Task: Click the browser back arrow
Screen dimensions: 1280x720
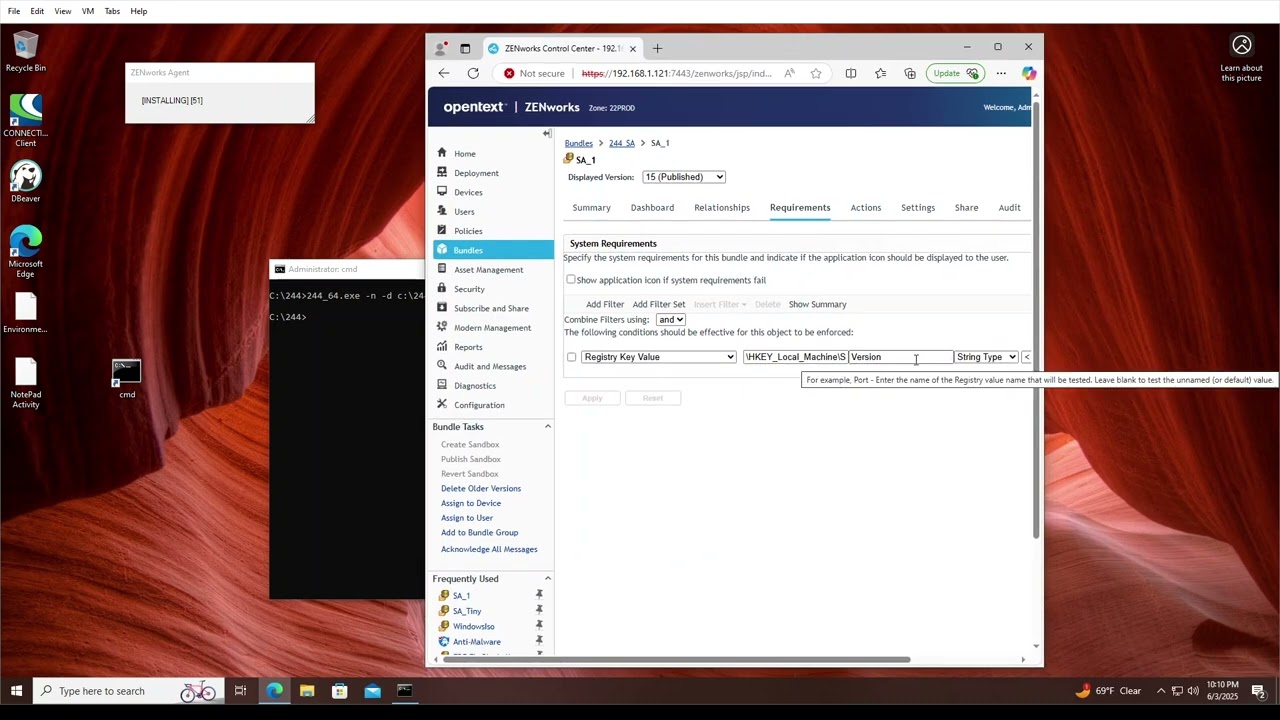Action: (444, 73)
